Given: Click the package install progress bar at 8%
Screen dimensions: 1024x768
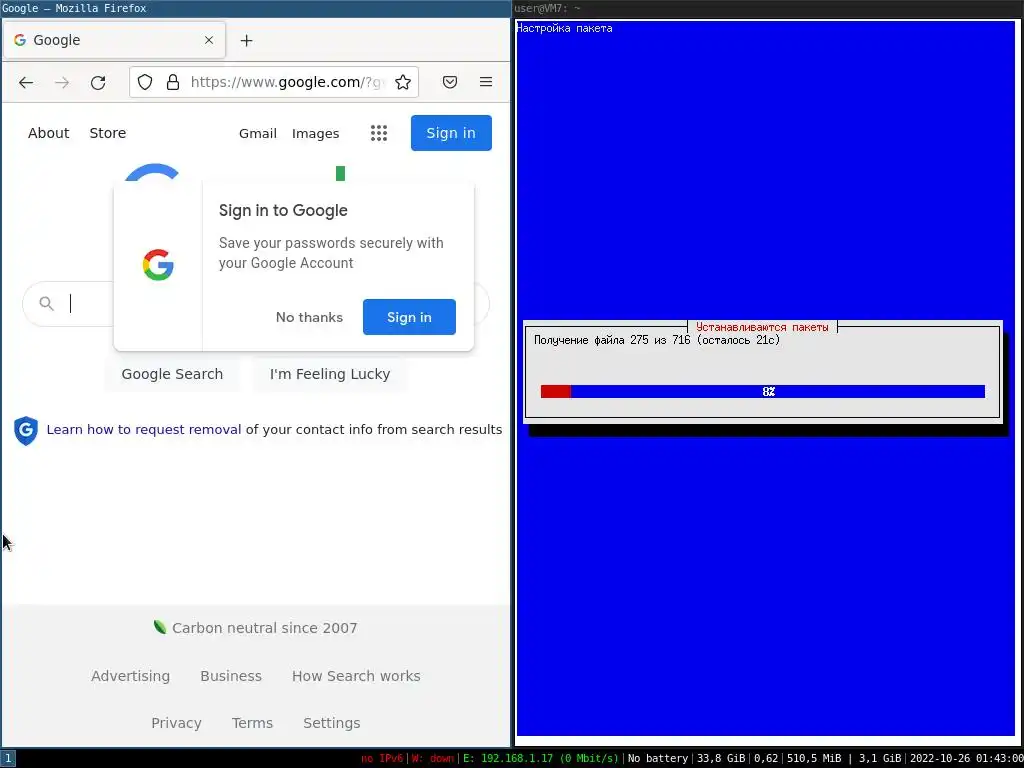Looking at the screenshot, I should [763, 392].
